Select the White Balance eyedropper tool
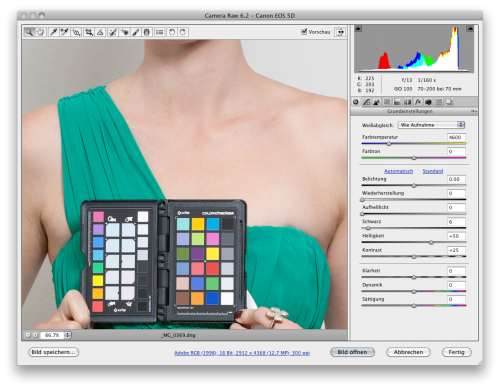This screenshot has width=500, height=389. 53,32
